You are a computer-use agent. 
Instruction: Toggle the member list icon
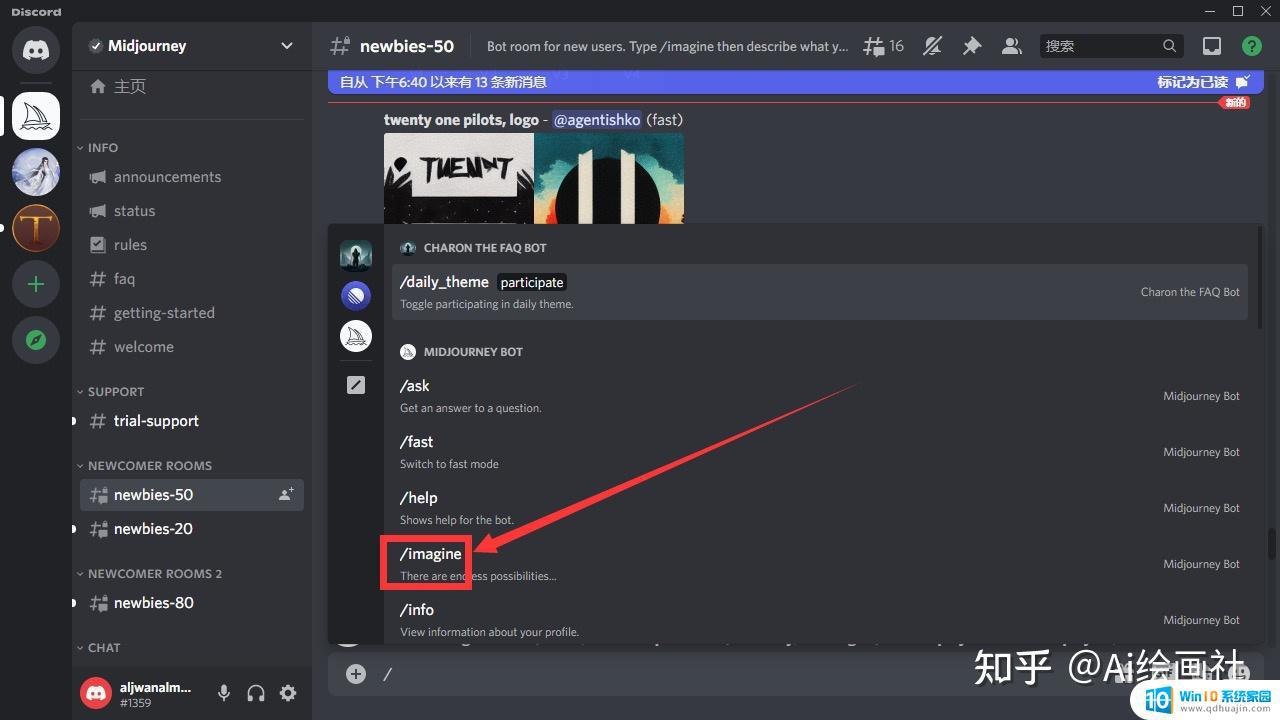click(x=1011, y=46)
